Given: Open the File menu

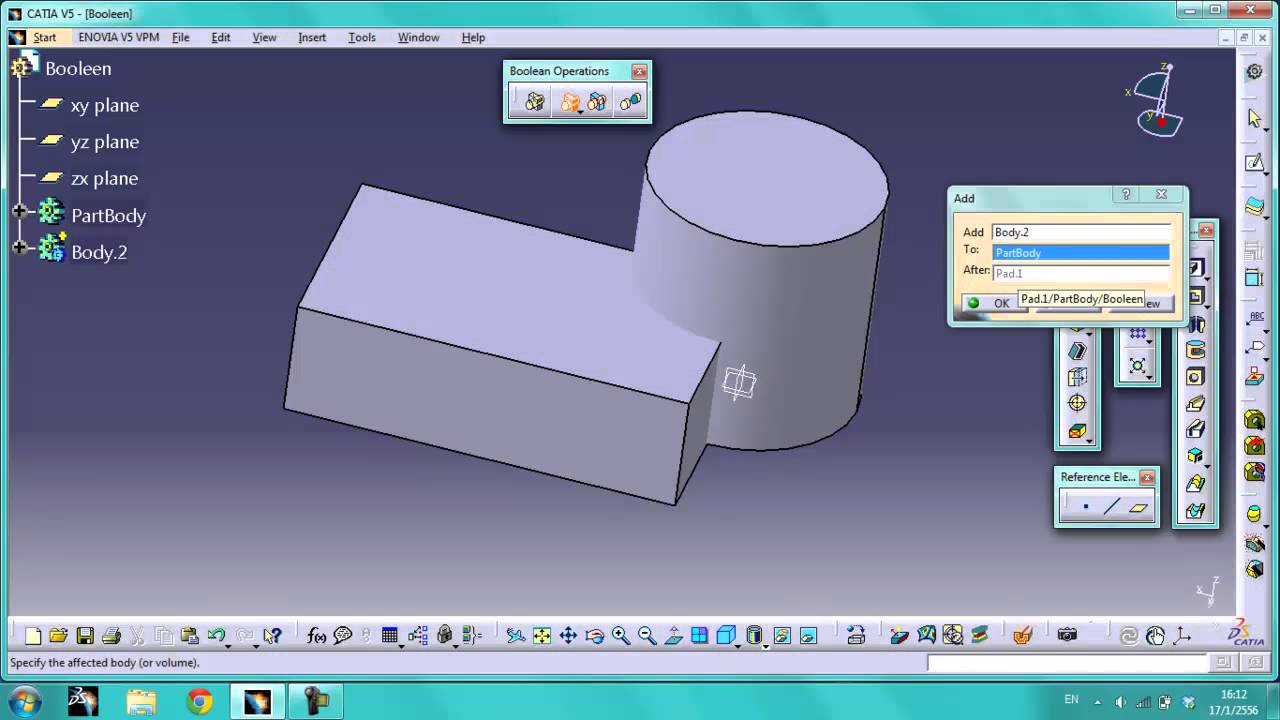Looking at the screenshot, I should 180,37.
